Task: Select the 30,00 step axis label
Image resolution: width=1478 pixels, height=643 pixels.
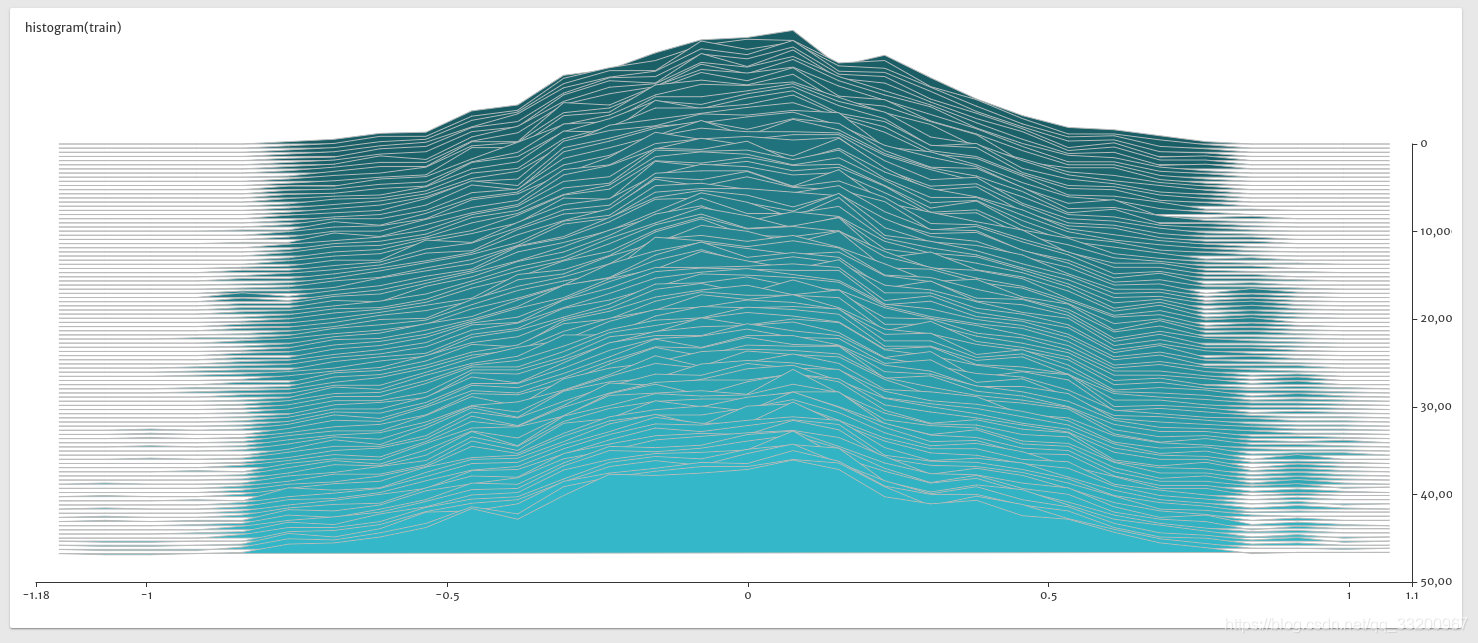Action: click(1435, 407)
